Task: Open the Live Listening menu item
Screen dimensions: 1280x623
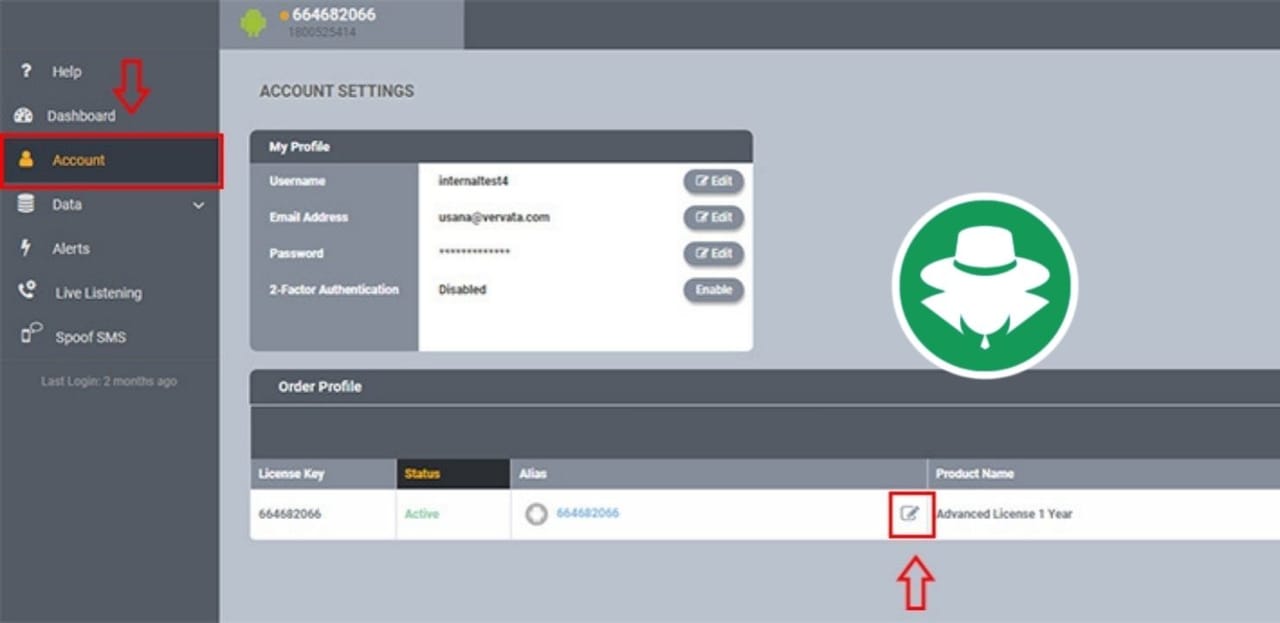Action: [98, 293]
